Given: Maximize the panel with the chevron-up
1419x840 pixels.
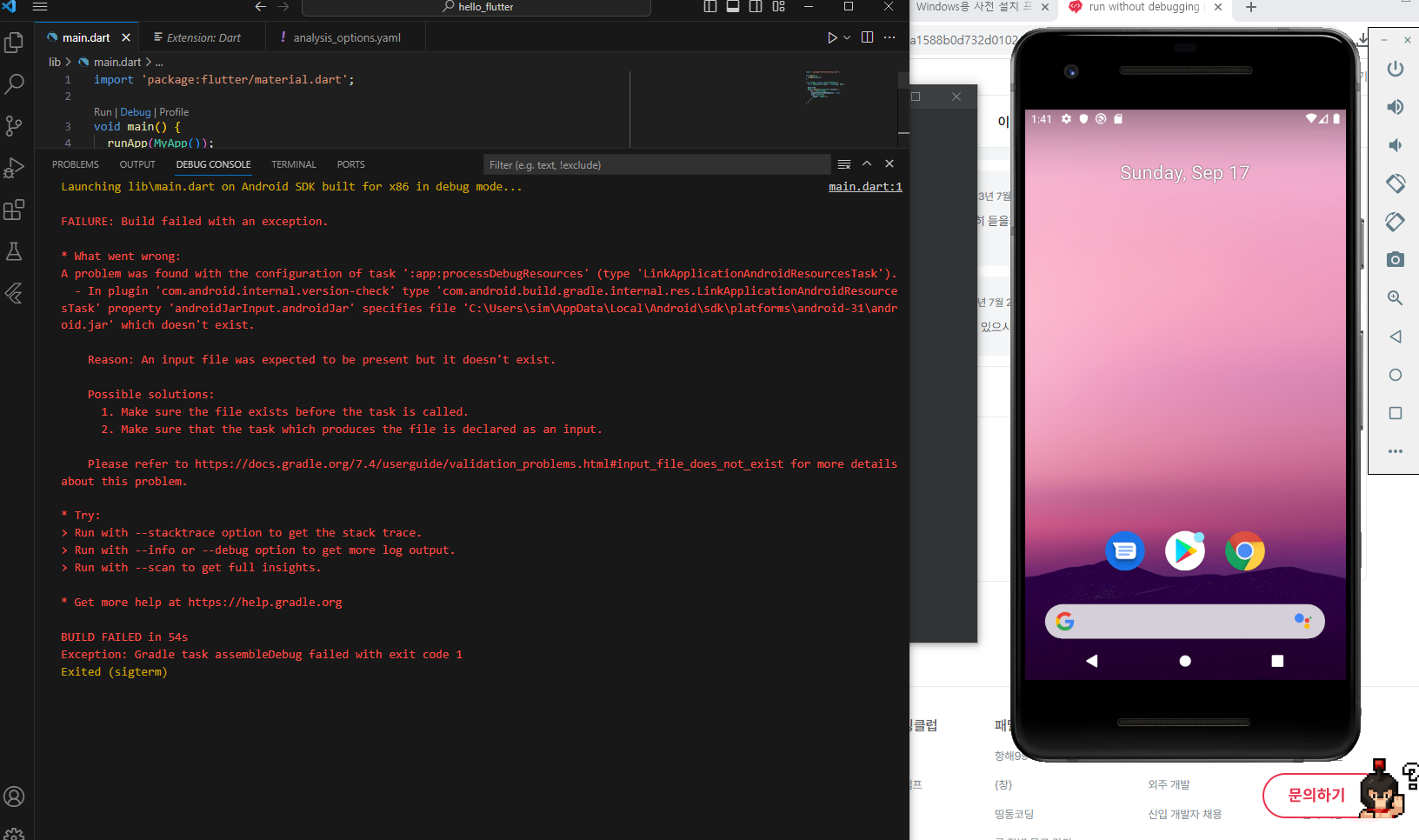Looking at the screenshot, I should [x=867, y=163].
